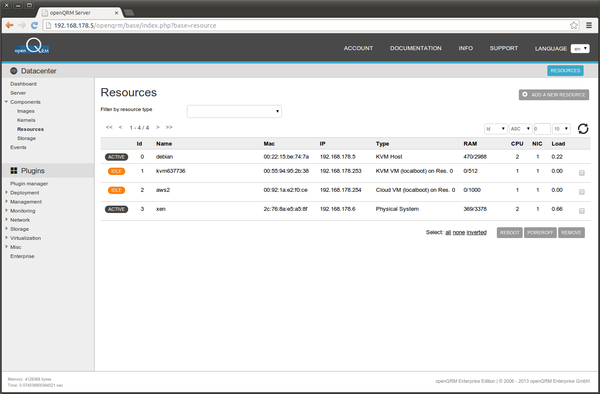Click the select 'inverted' link
The width and height of the screenshot is (600, 394).
tap(476, 233)
